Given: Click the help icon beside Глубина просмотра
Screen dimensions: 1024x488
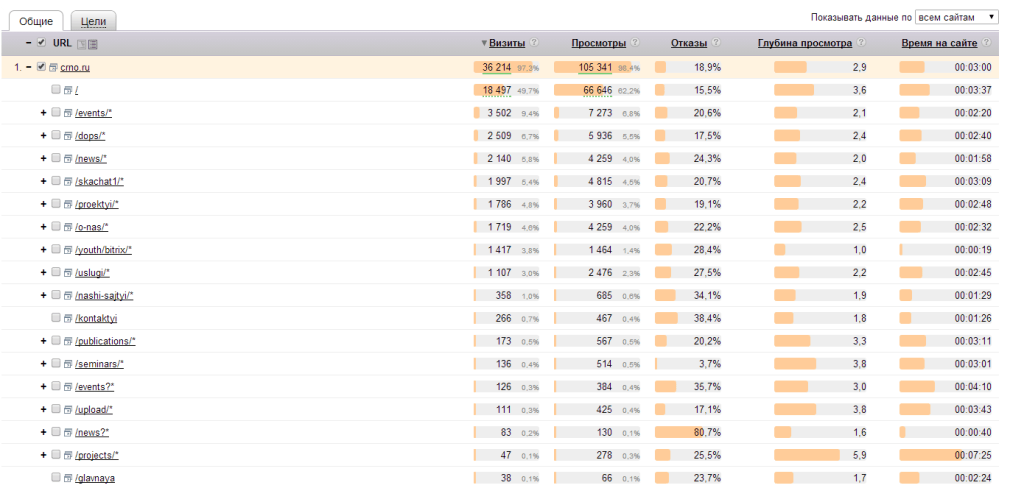Looking at the screenshot, I should (861, 43).
